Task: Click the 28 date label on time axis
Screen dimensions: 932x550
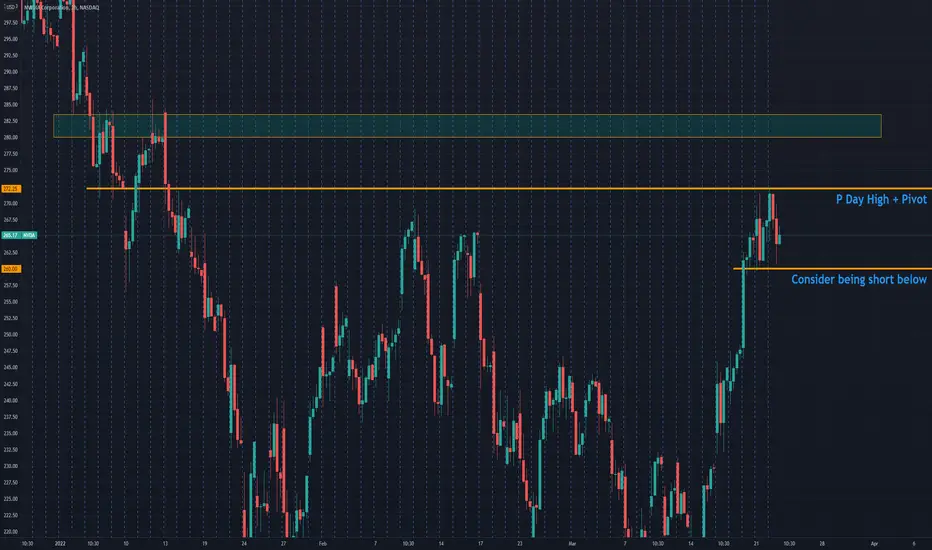Action: click(x=822, y=543)
